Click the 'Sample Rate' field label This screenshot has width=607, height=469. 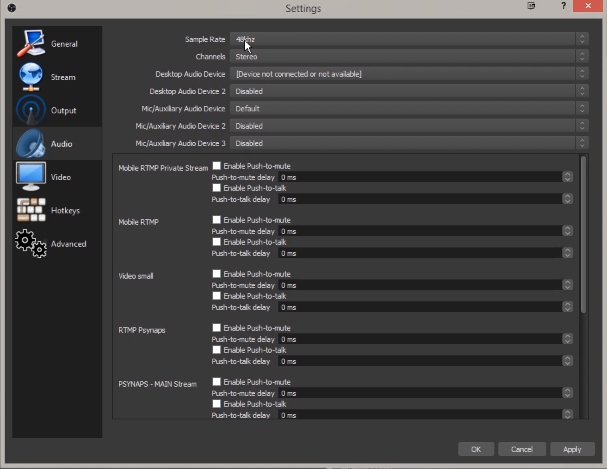tap(205, 39)
